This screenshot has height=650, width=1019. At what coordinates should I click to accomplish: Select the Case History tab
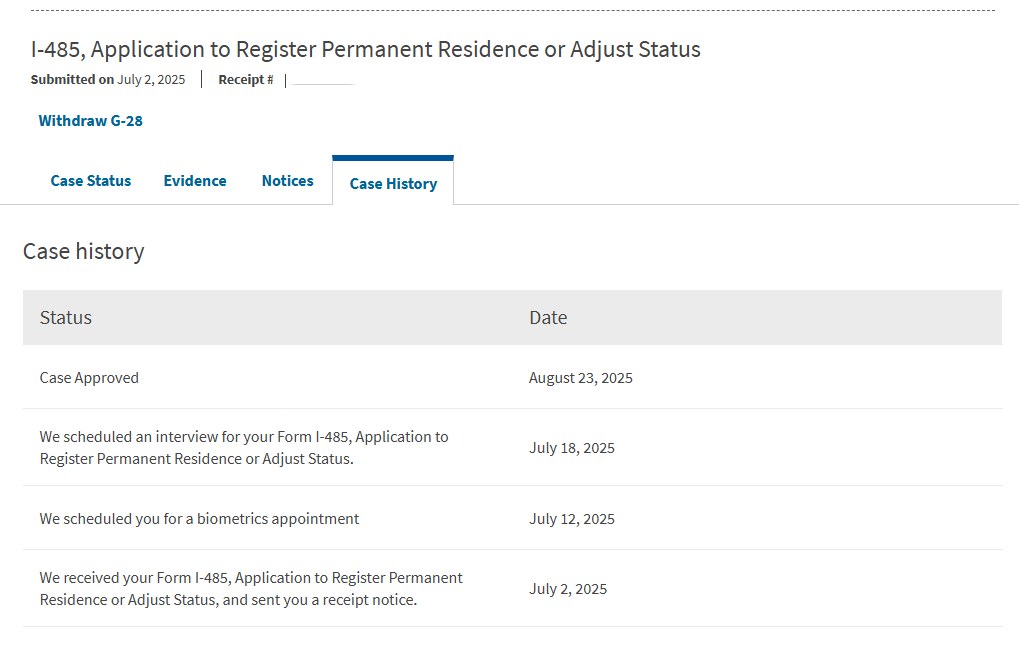pos(393,184)
